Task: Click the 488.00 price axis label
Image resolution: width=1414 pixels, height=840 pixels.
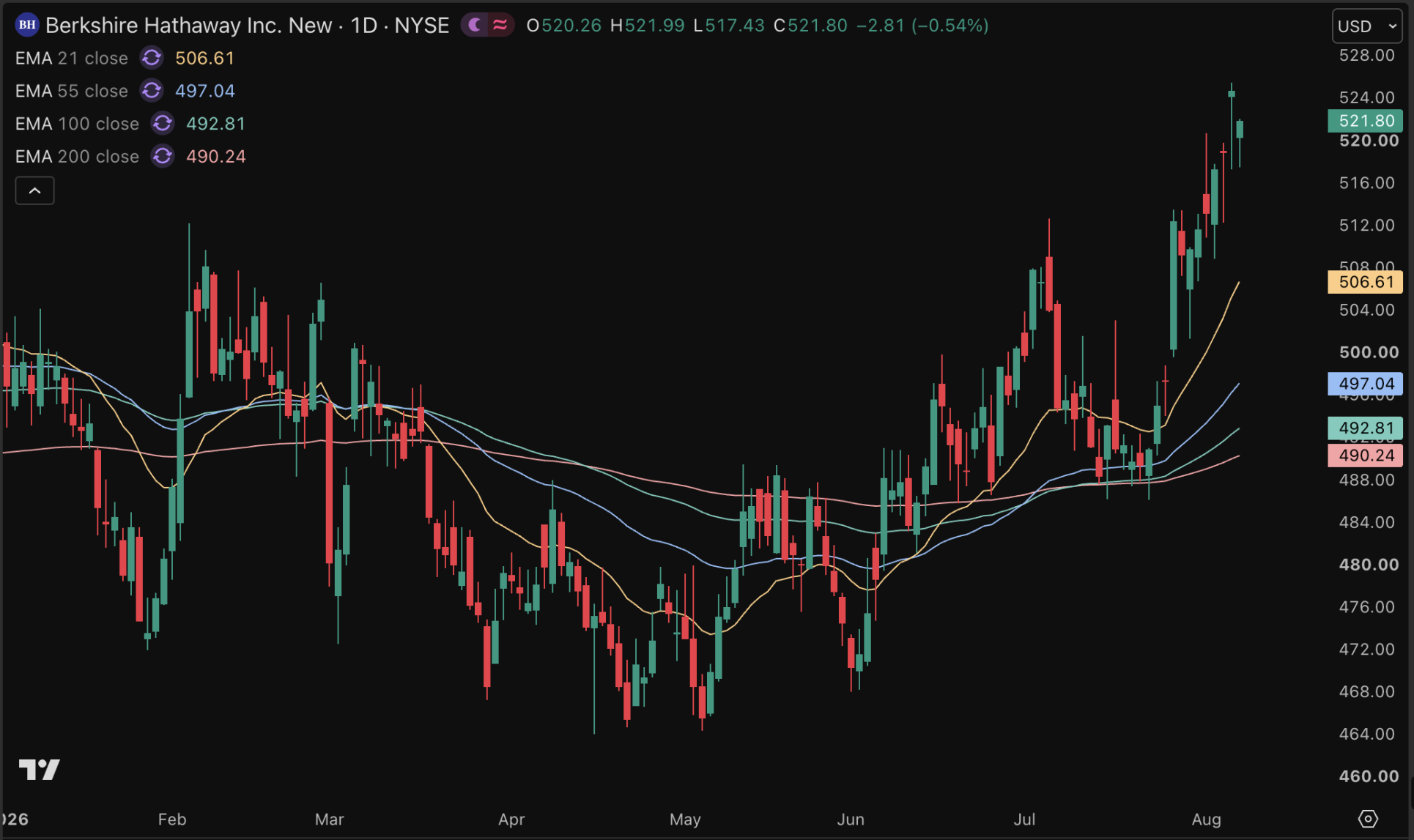Action: (1367, 480)
